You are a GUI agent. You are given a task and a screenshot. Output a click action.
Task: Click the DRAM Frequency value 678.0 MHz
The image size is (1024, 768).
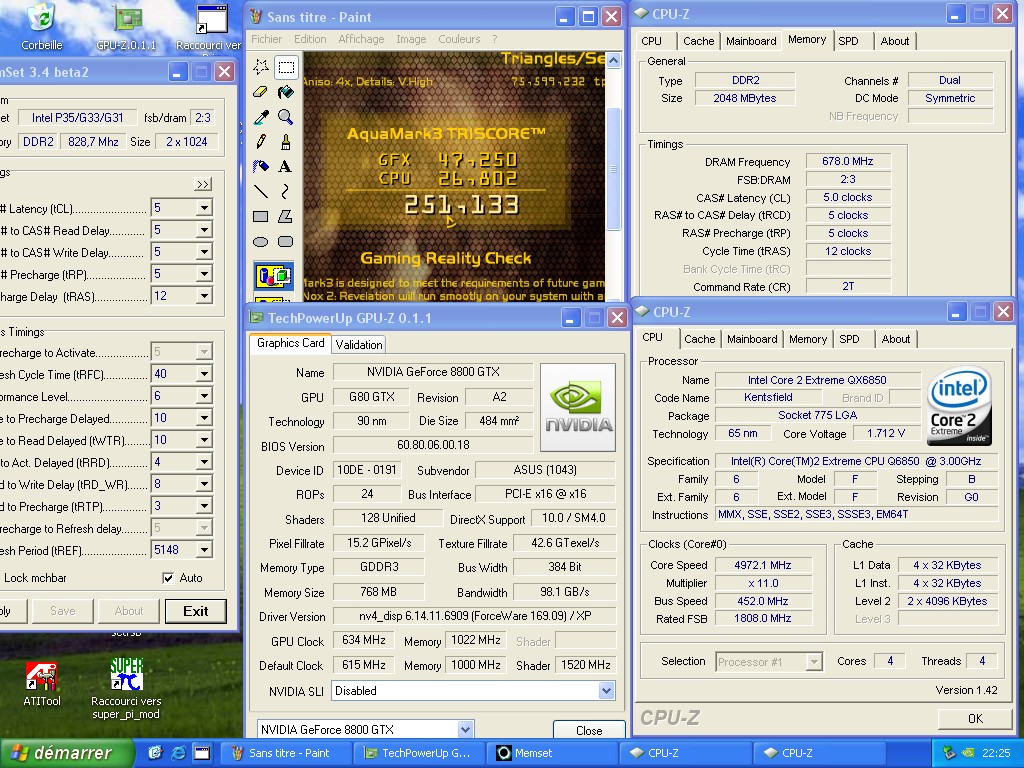click(x=848, y=161)
